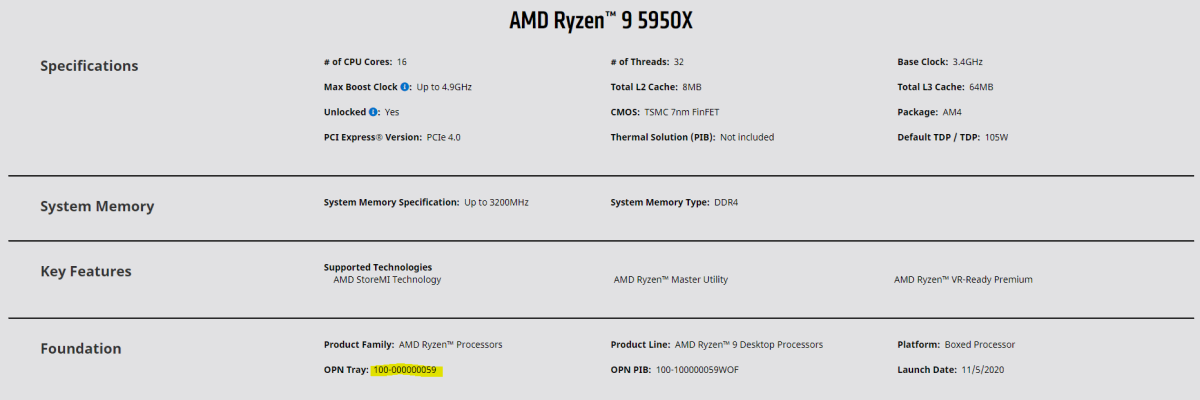
Task: Click AMD Ryzen VR-Ready Premium entry
Action: click(963, 280)
